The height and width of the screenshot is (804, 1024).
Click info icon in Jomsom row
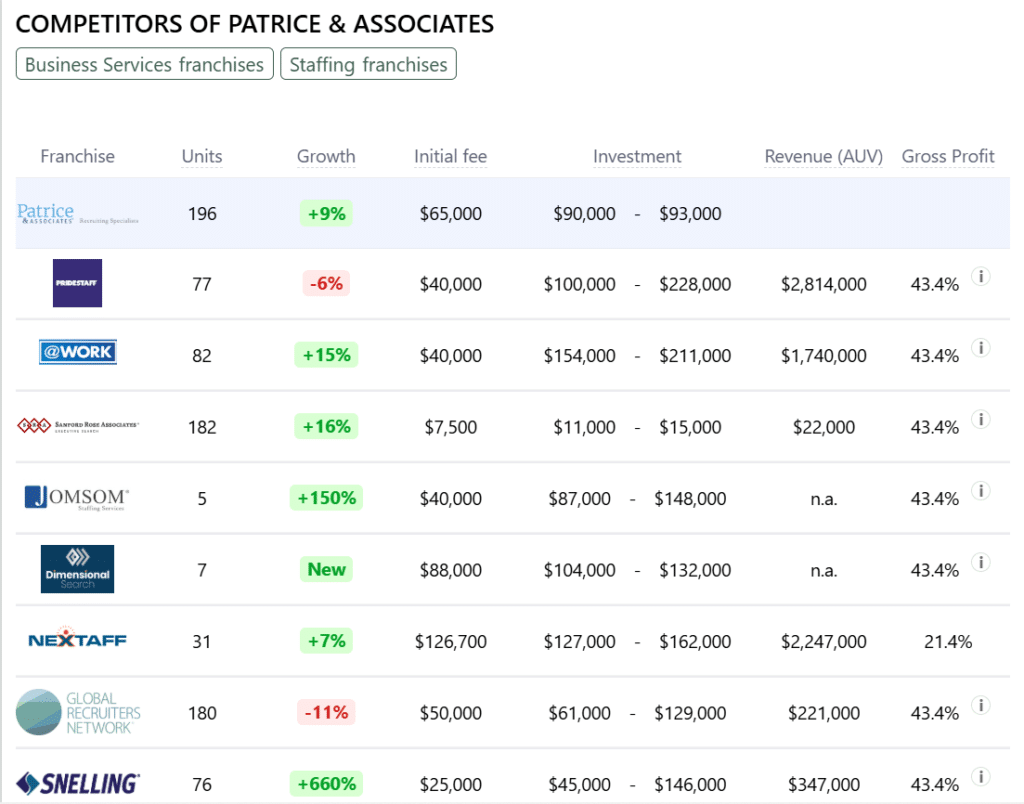coord(980,490)
